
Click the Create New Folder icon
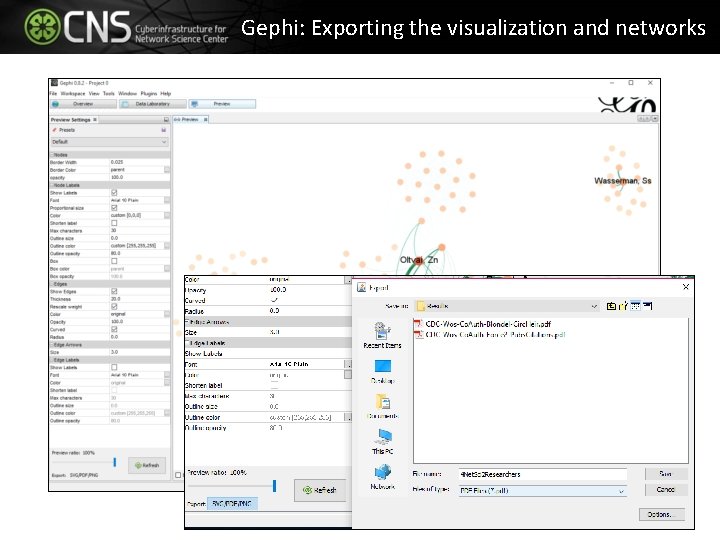(623, 306)
